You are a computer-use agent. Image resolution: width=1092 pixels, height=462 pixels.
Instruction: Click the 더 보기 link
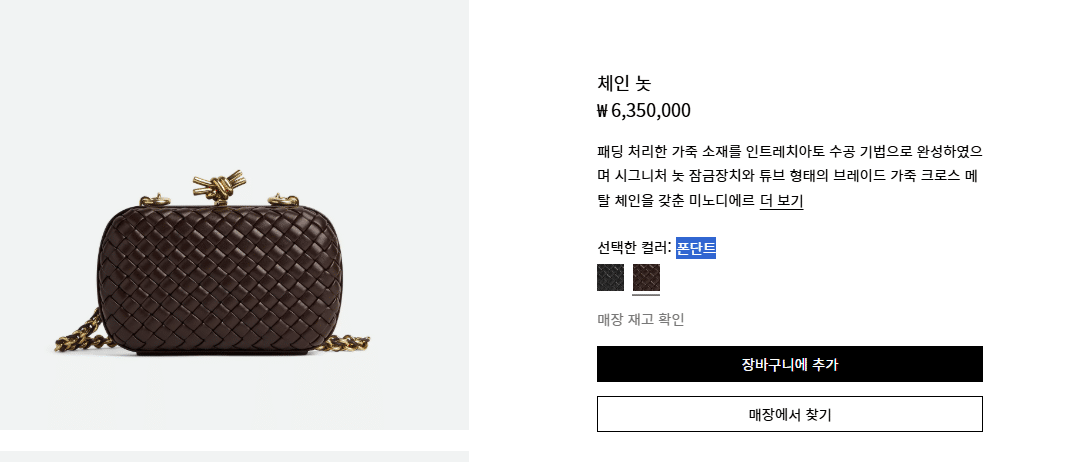[x=781, y=201]
